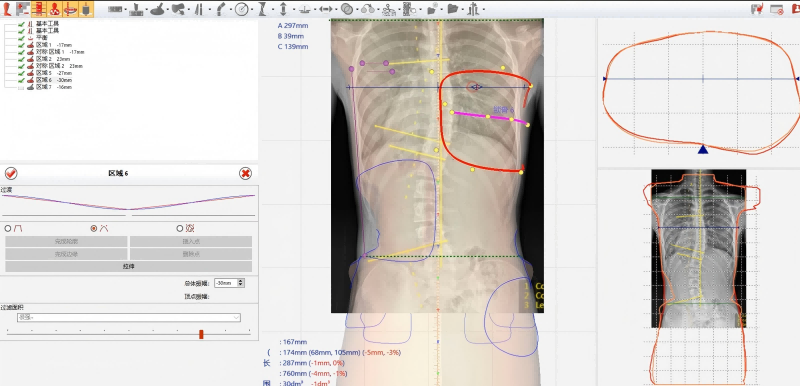Image resolution: width=800 pixels, height=386 pixels.
Task: Enable the unchecked 区域 7 box
Action: (x=21, y=88)
